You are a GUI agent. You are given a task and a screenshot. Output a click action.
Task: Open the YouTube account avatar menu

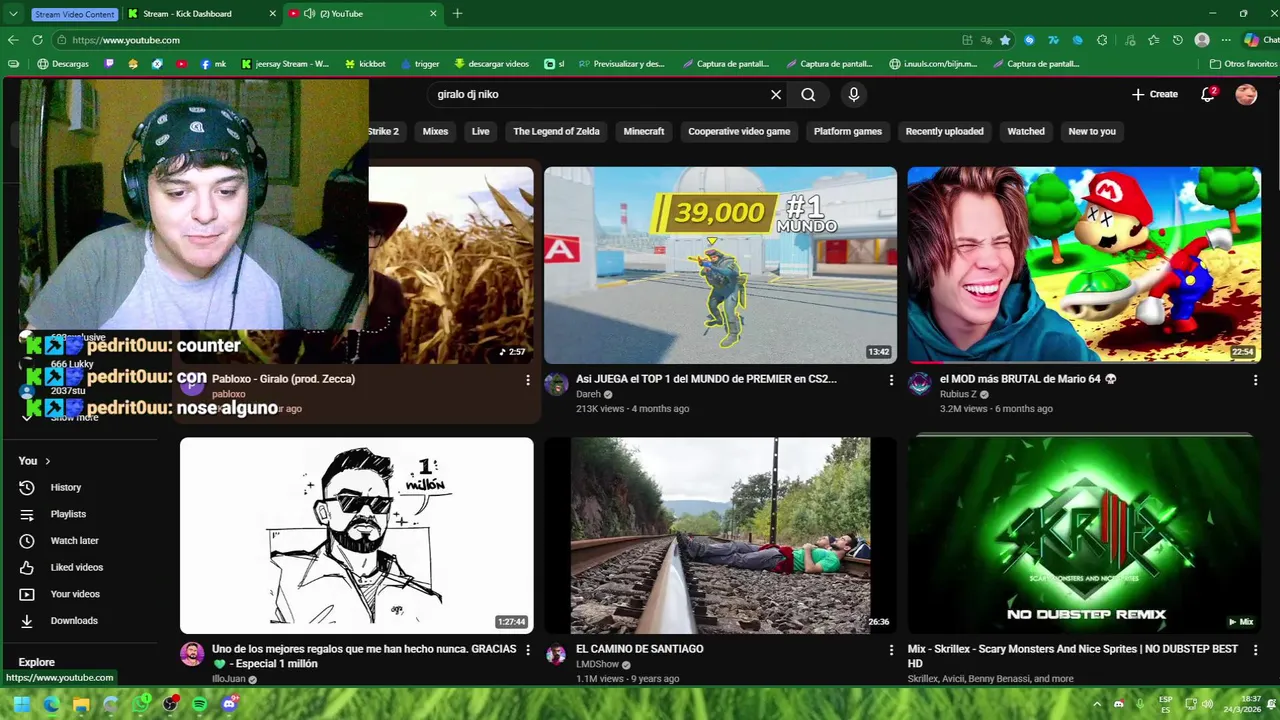click(1246, 94)
